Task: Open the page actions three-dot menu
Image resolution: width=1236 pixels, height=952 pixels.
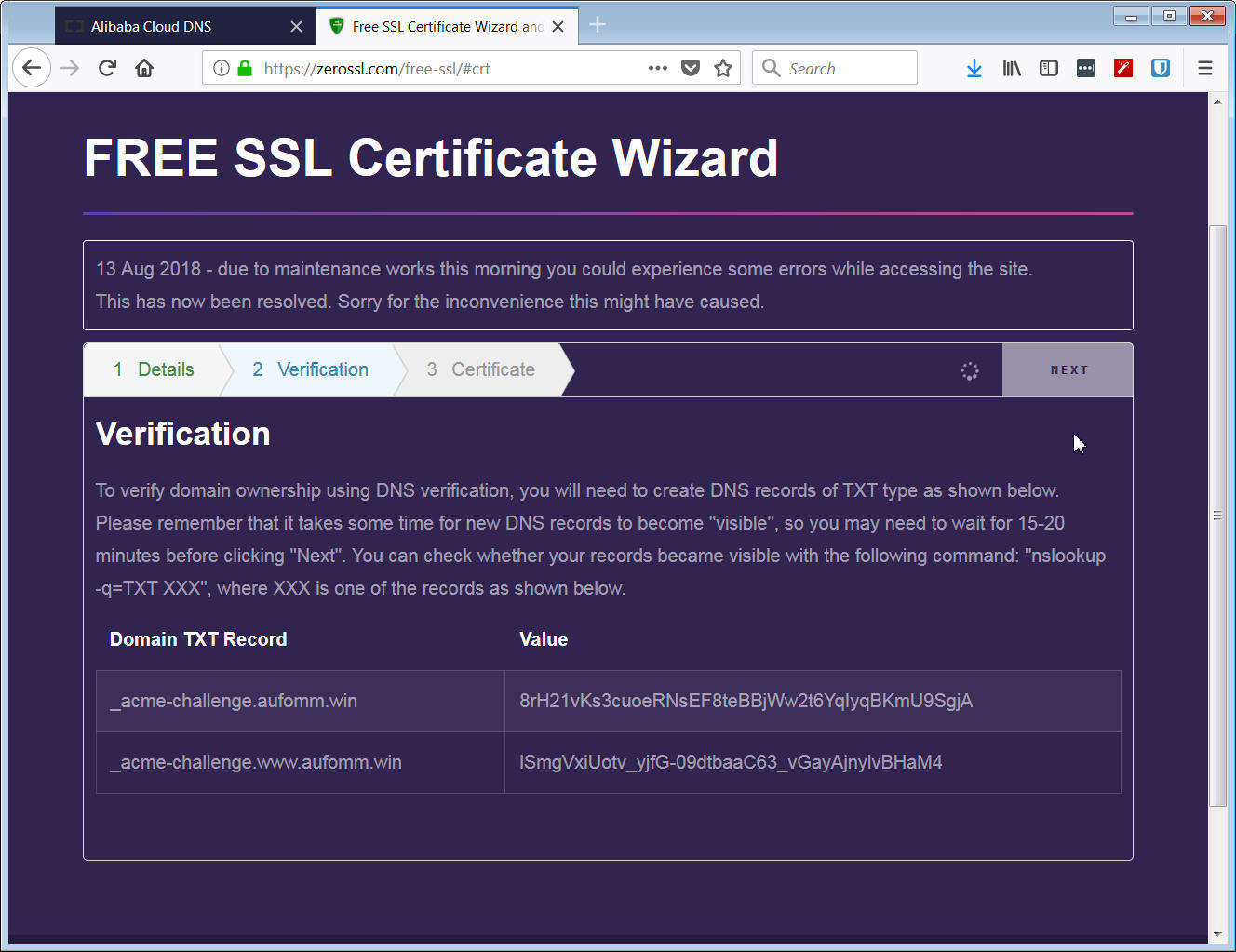Action: pyautogui.click(x=657, y=68)
